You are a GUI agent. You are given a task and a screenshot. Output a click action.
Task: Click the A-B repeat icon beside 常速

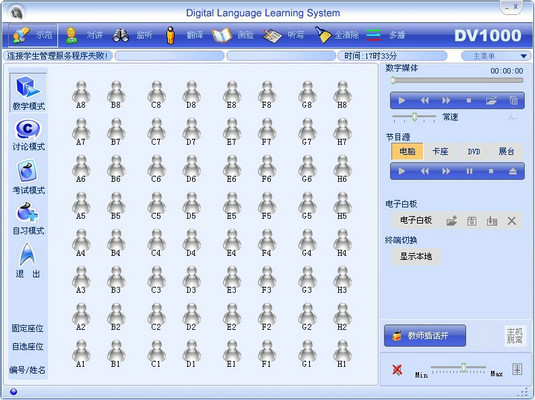[x=512, y=118]
